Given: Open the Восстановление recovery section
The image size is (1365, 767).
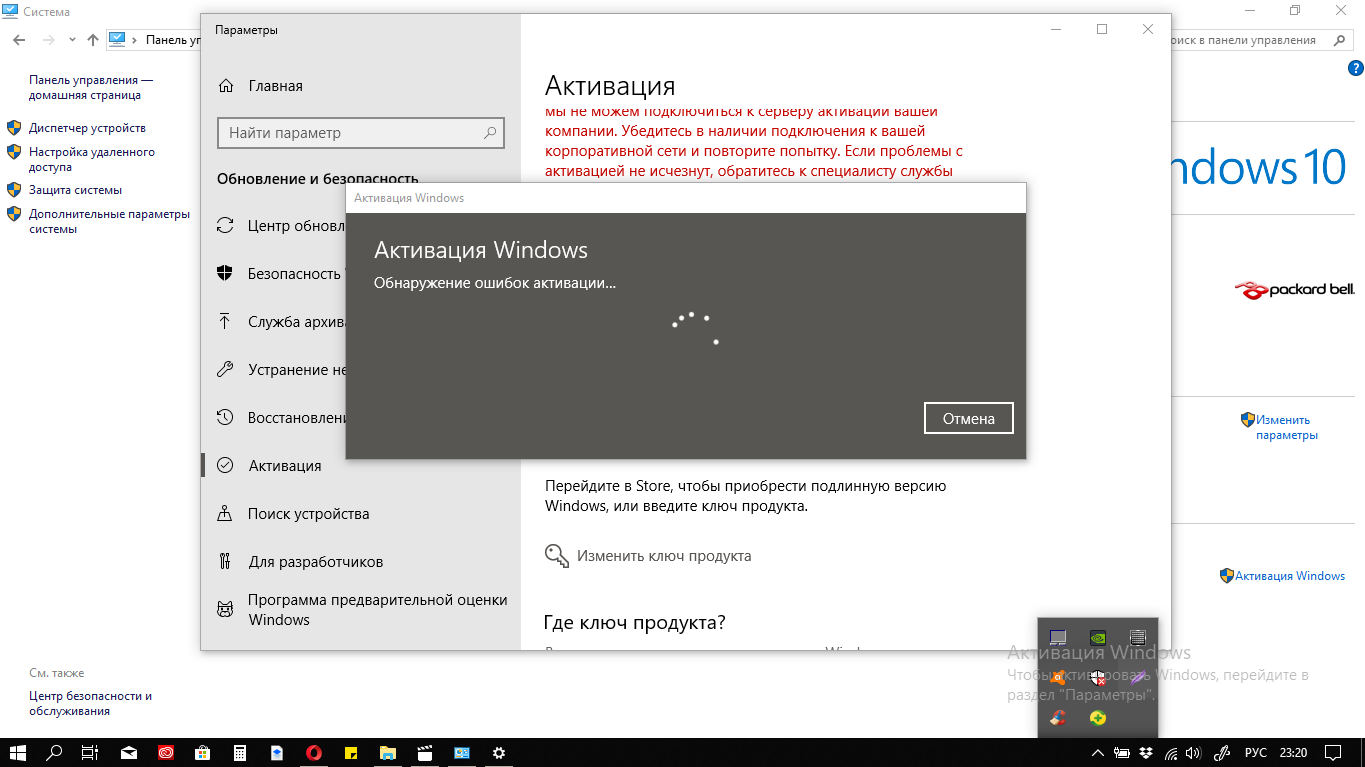Looking at the screenshot, I should tap(281, 418).
